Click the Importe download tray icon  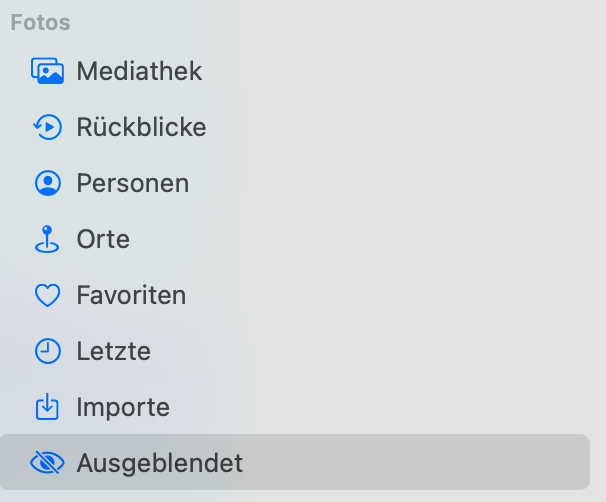point(47,408)
